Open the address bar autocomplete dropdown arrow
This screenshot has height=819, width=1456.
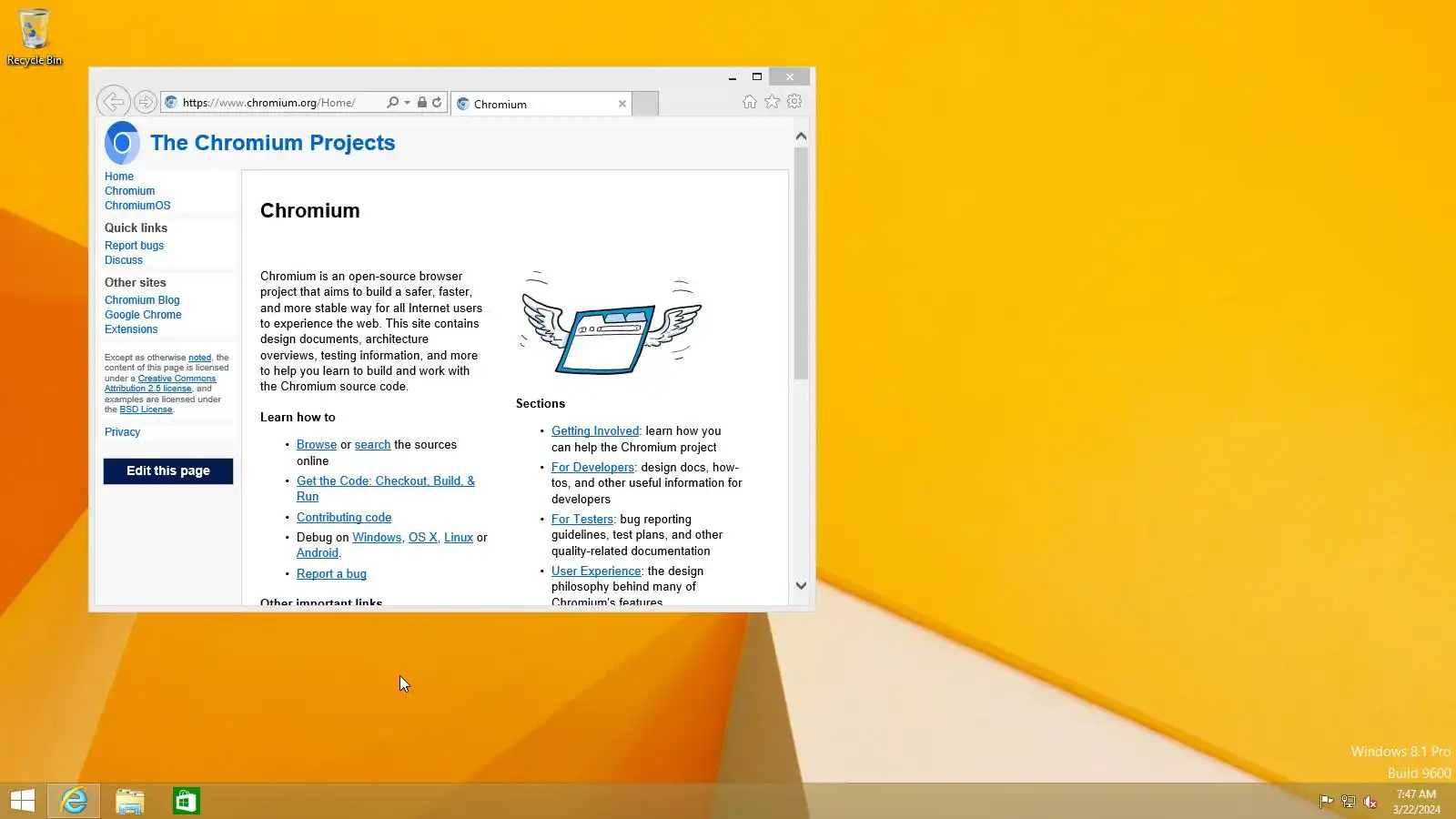(407, 103)
